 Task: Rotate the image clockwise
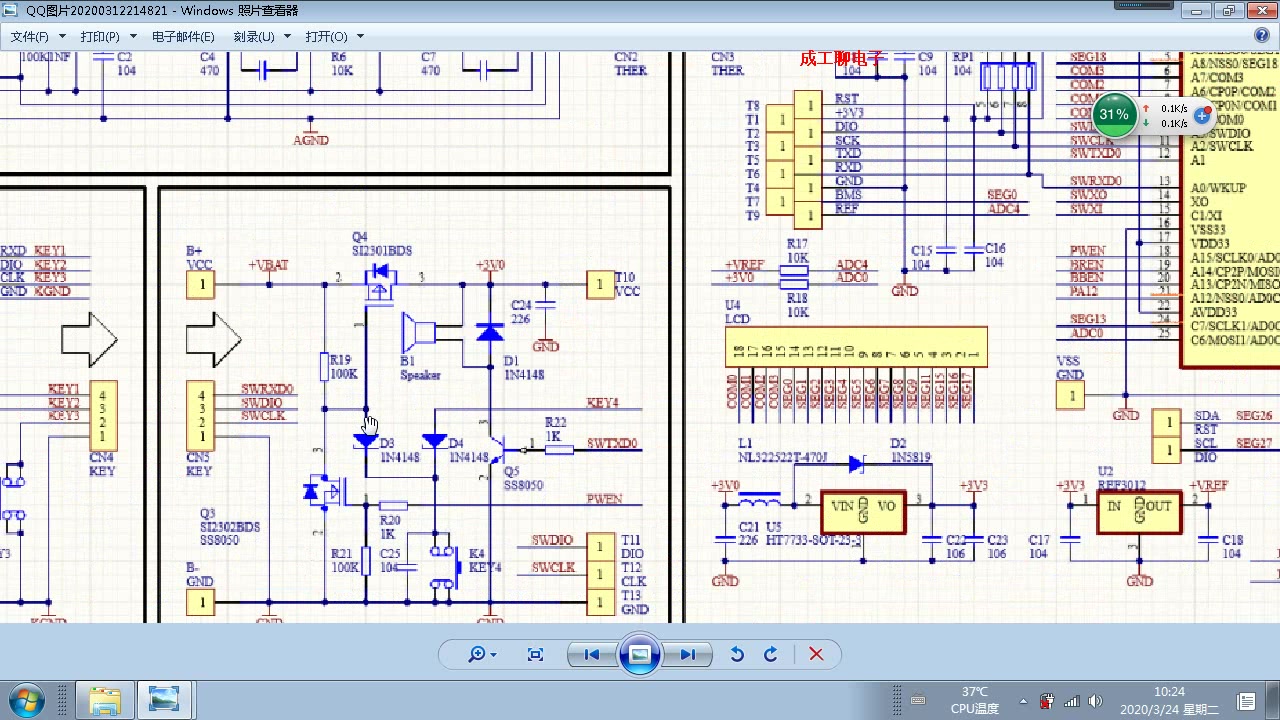pos(770,654)
